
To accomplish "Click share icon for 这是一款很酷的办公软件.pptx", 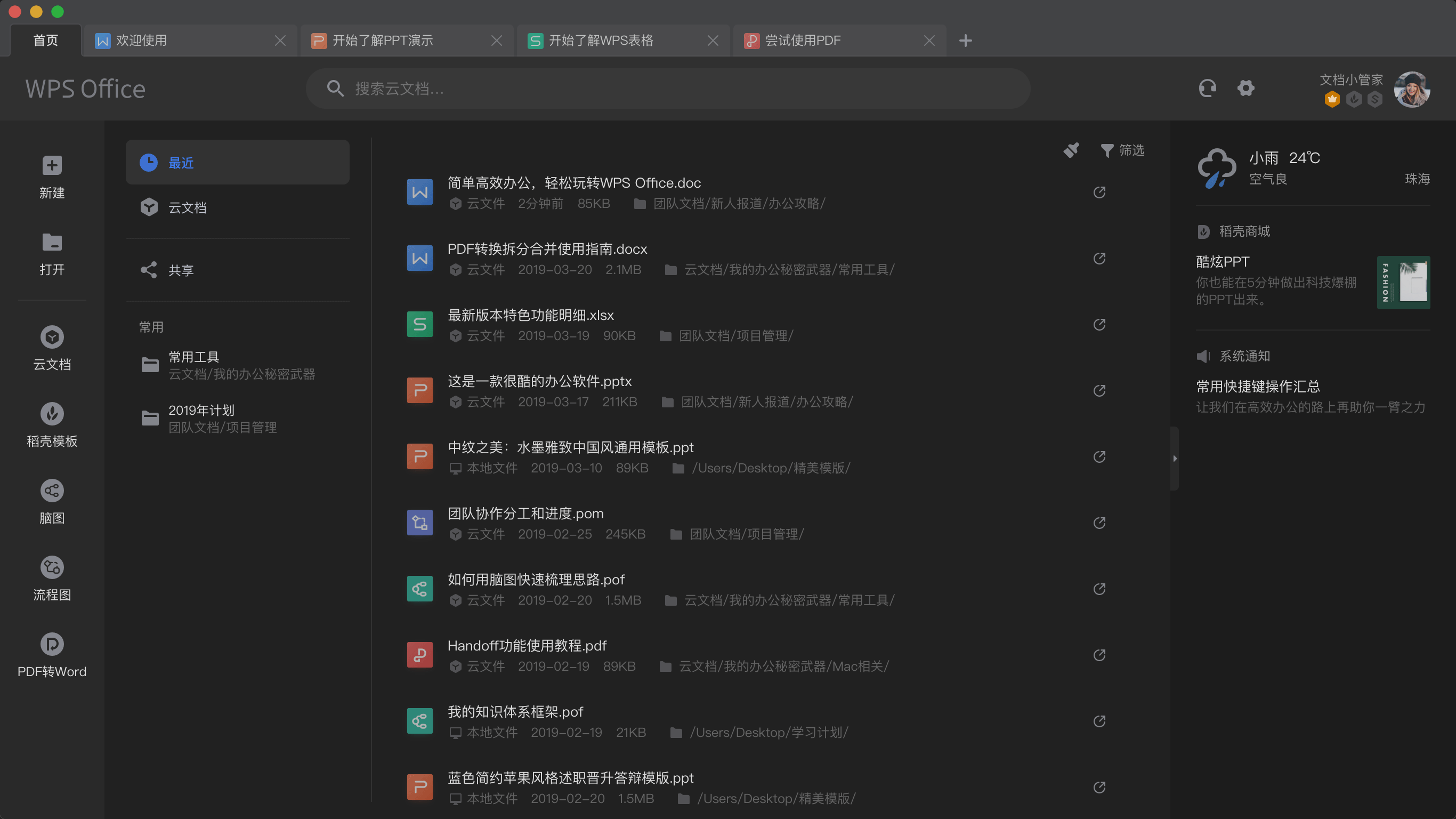I will coord(1099,391).
